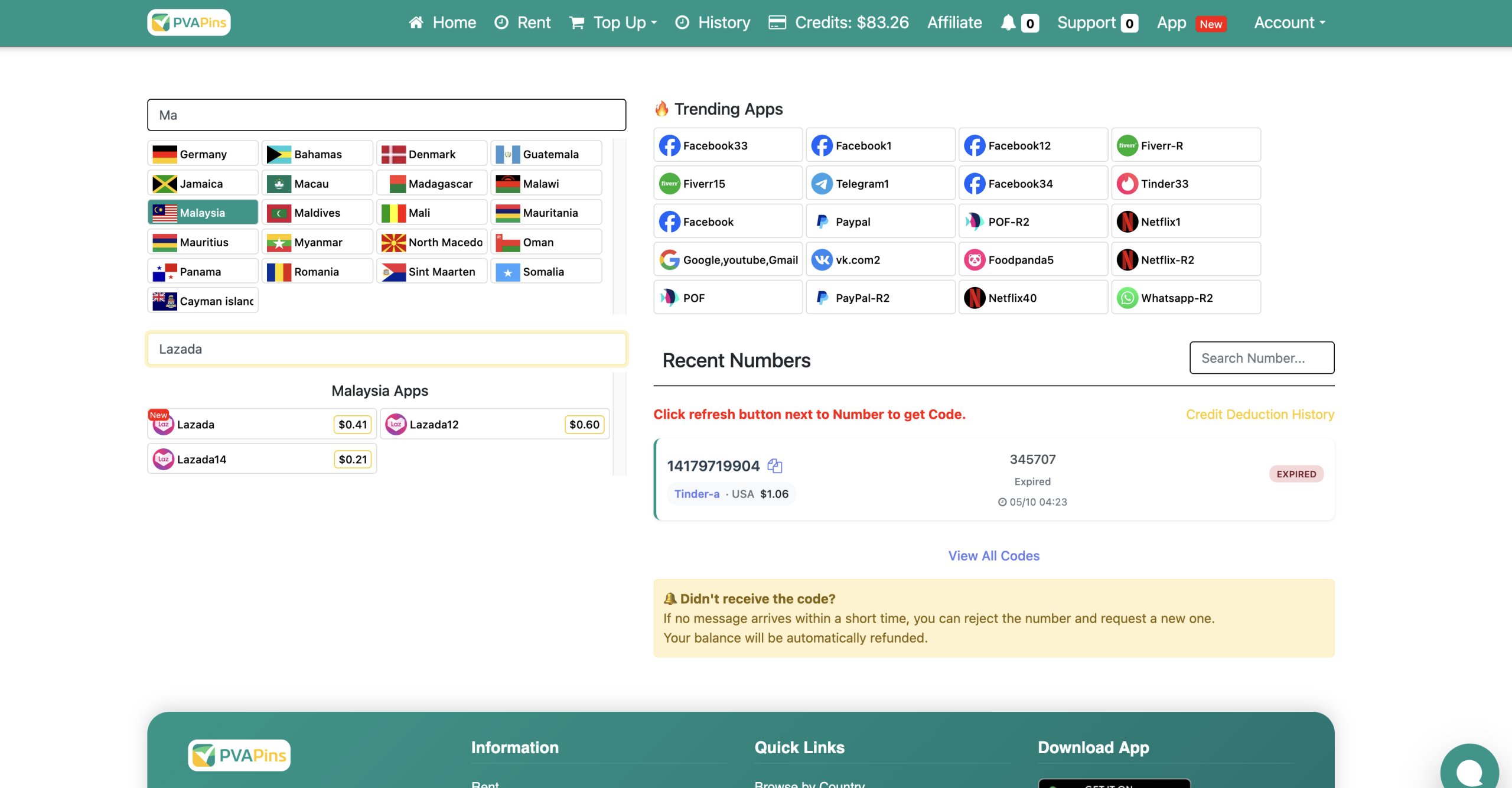
Task: Select the Foodpanda5 trending app
Action: [x=1032, y=260]
